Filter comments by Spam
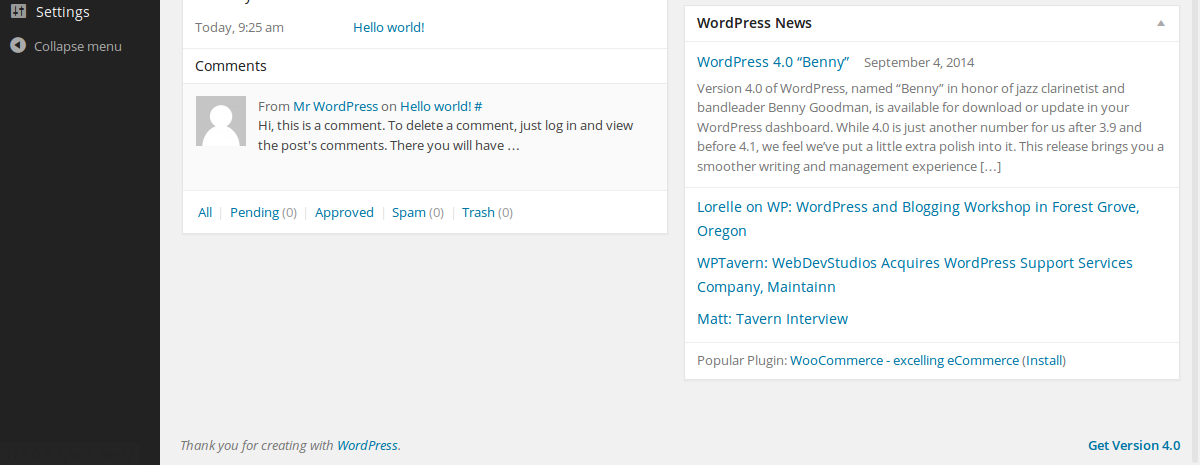 [409, 212]
